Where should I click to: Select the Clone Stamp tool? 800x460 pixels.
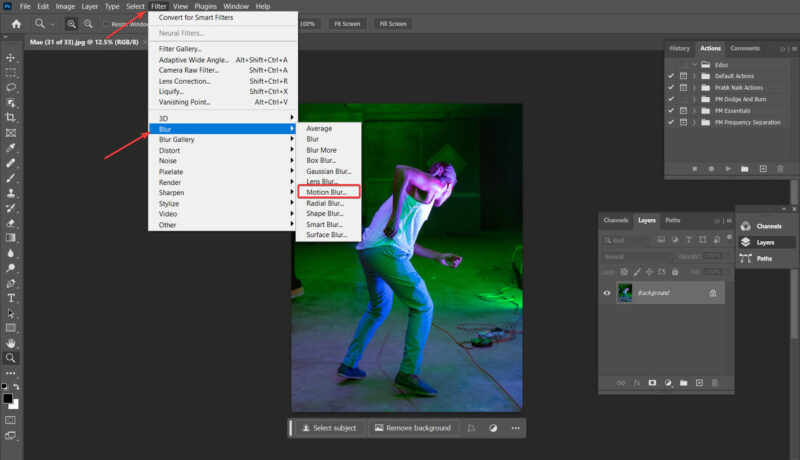pyautogui.click(x=10, y=193)
